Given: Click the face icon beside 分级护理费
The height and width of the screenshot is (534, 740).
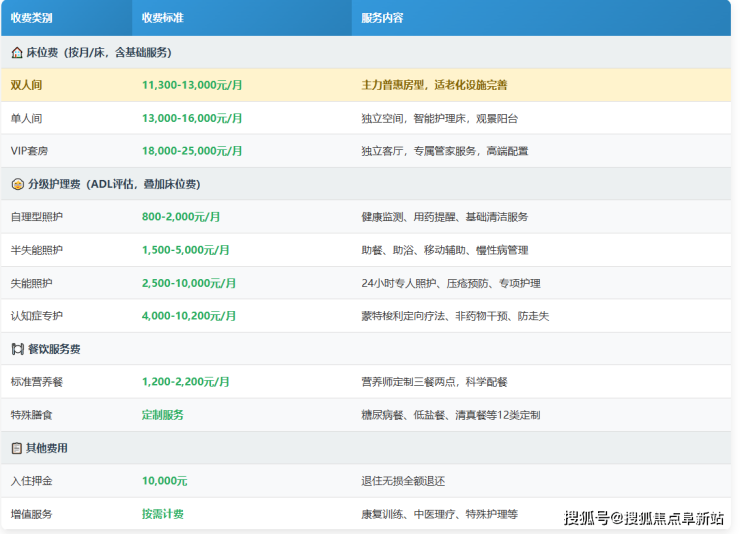Looking at the screenshot, I should [17, 184].
